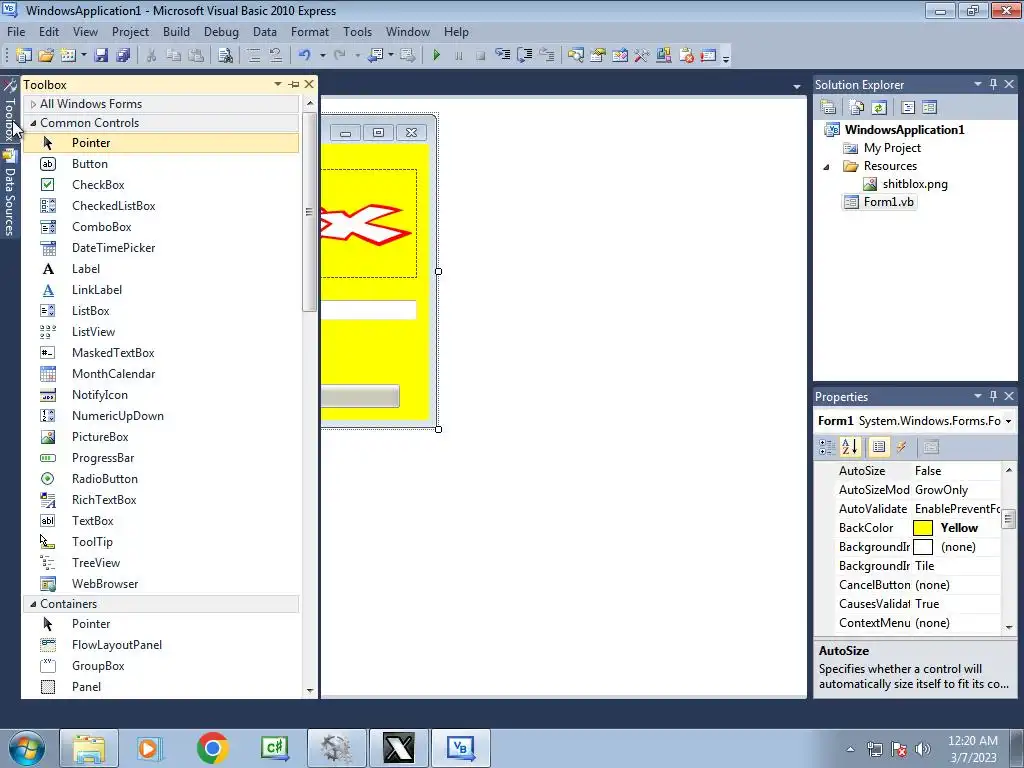
Task: Click the Open File toolbar icon
Action: [46, 56]
